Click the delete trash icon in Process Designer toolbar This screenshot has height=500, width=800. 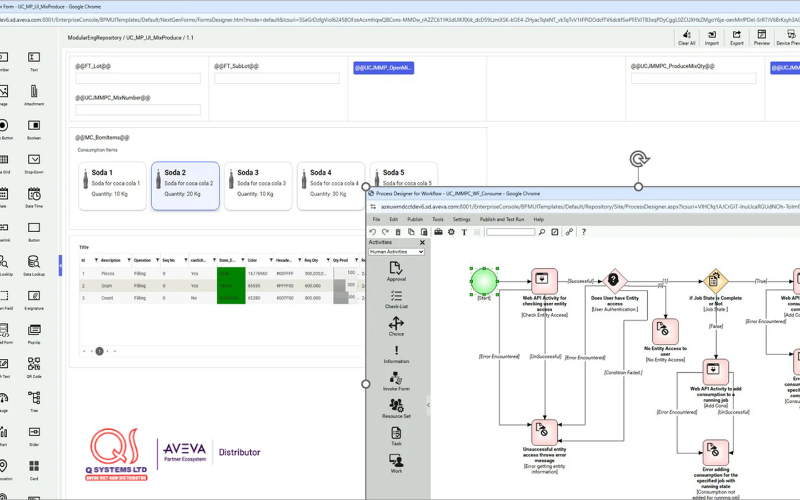click(x=398, y=232)
